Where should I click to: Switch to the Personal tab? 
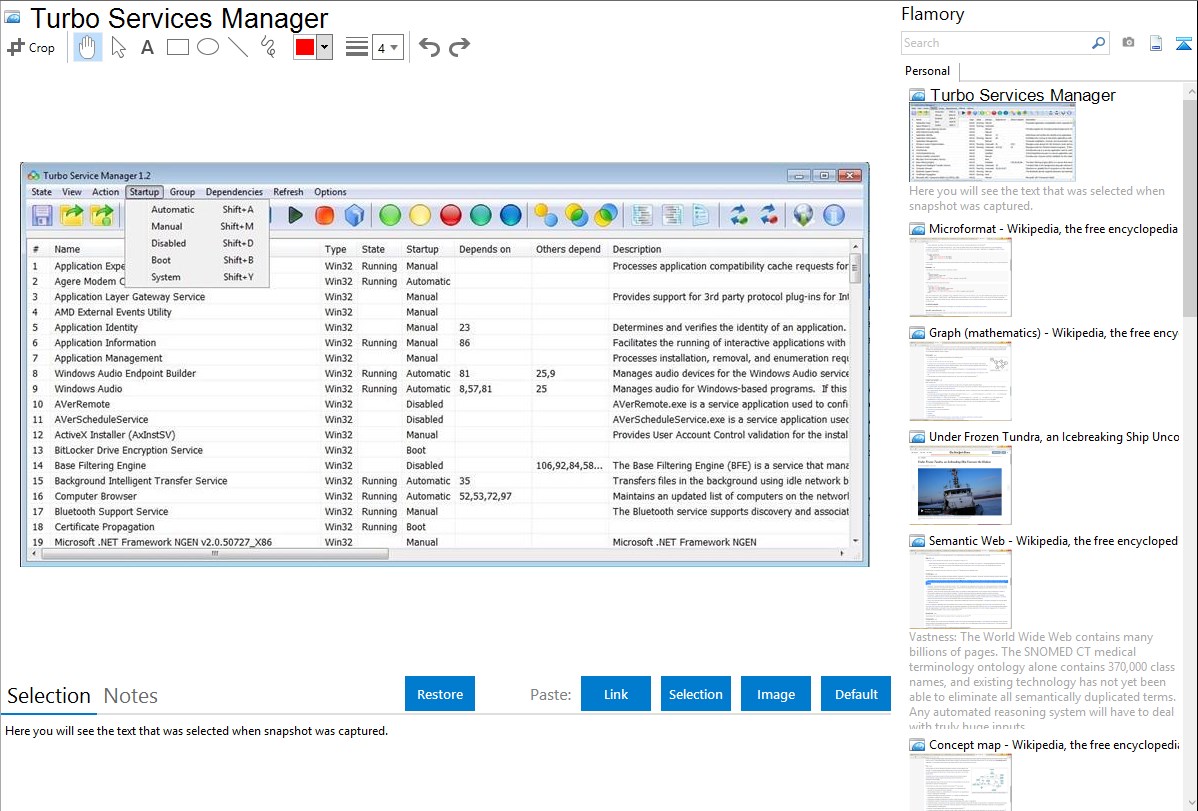(928, 71)
